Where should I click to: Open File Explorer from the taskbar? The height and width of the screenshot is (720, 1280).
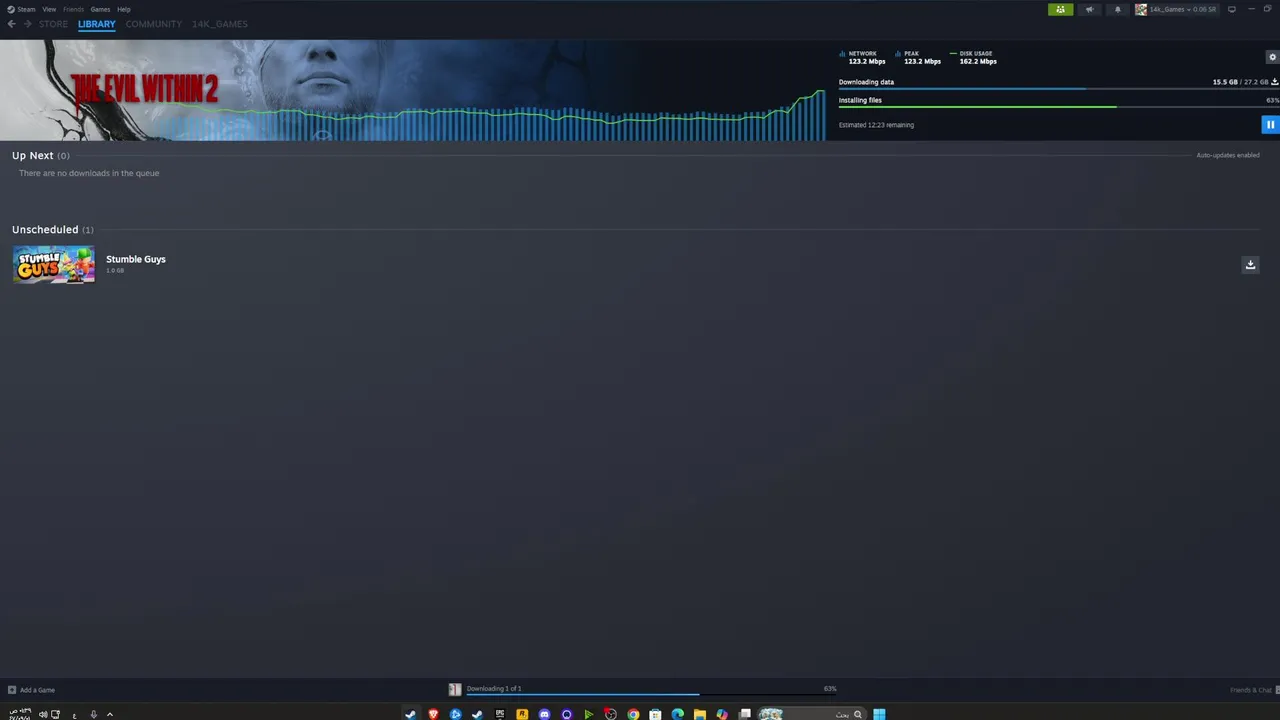click(x=700, y=714)
